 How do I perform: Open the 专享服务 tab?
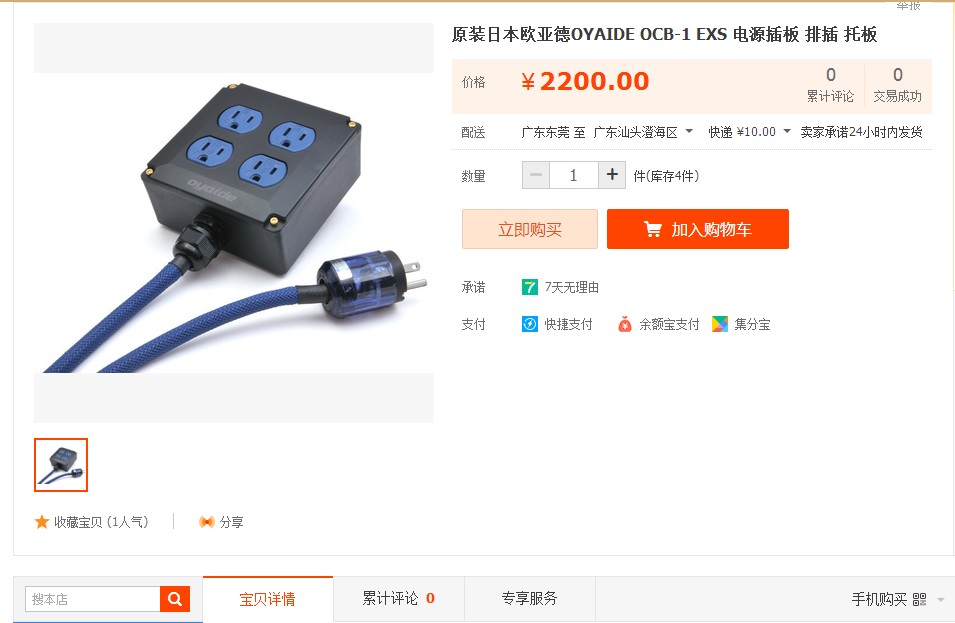click(530, 599)
